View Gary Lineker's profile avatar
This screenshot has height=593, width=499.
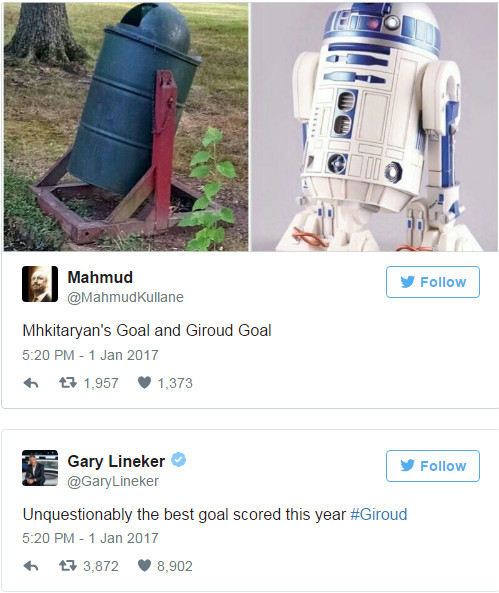pyautogui.click(x=40, y=468)
